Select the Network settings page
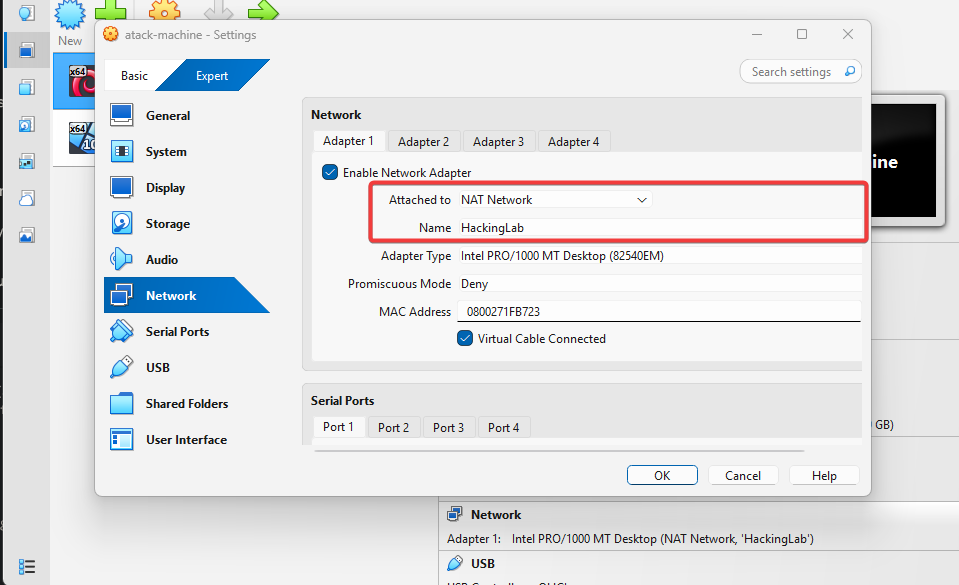Image resolution: width=959 pixels, height=585 pixels. click(x=187, y=296)
